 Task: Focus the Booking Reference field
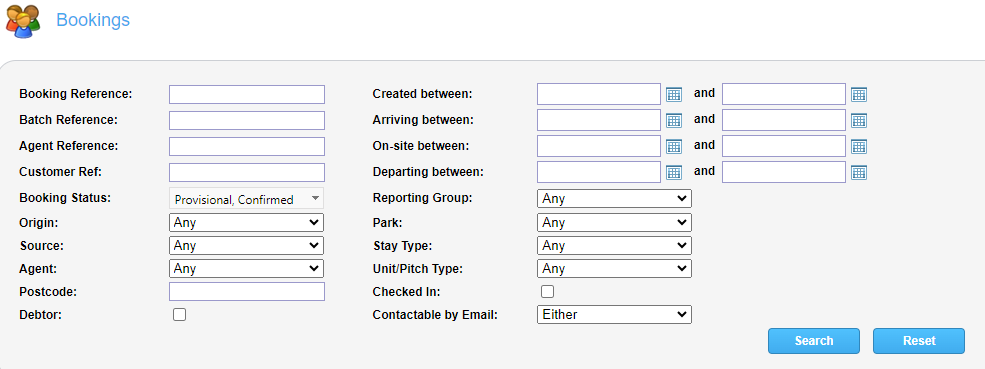247,94
